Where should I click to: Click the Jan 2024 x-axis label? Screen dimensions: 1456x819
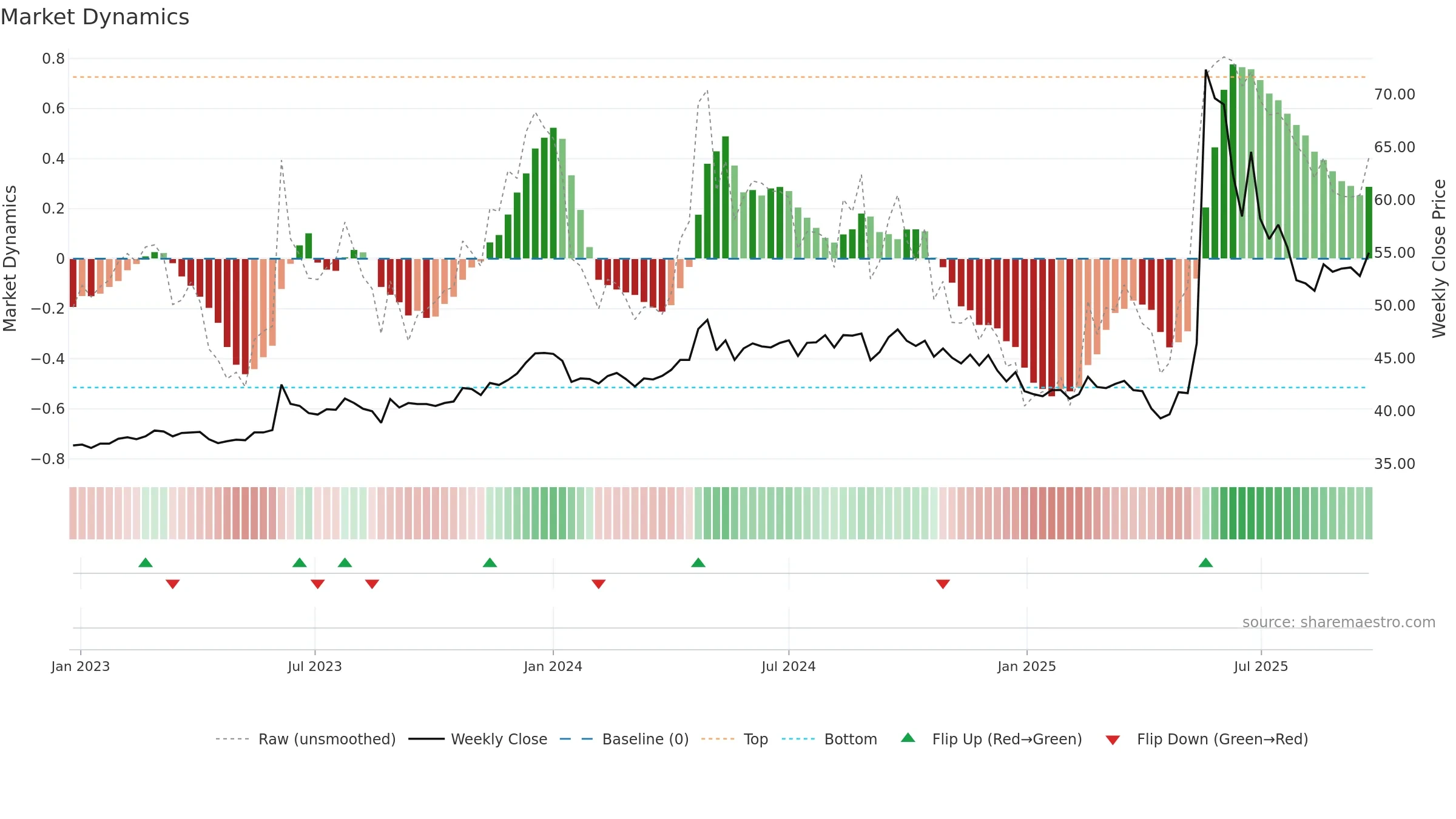click(553, 666)
